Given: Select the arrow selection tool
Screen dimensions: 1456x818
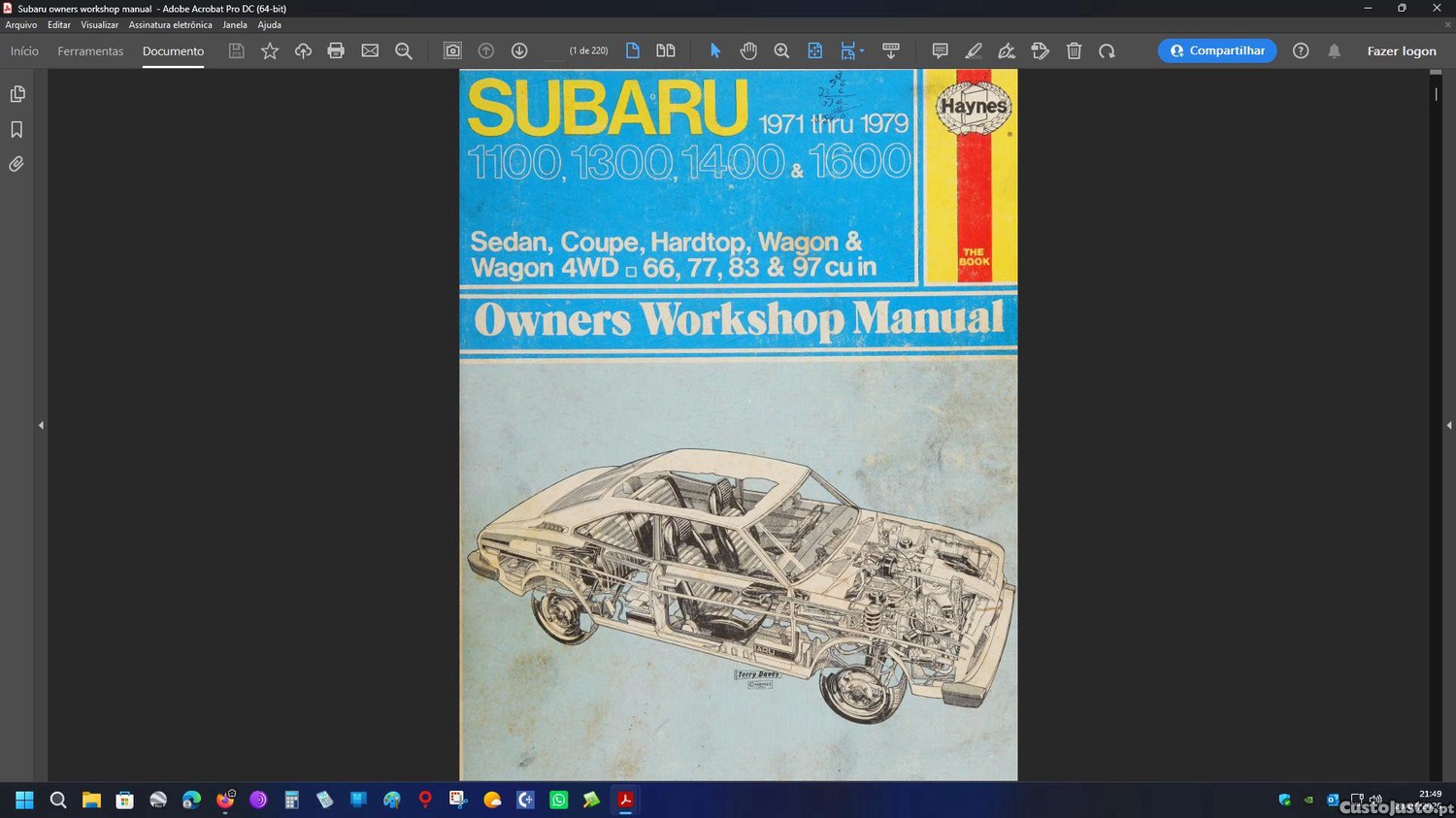Looking at the screenshot, I should tap(715, 50).
